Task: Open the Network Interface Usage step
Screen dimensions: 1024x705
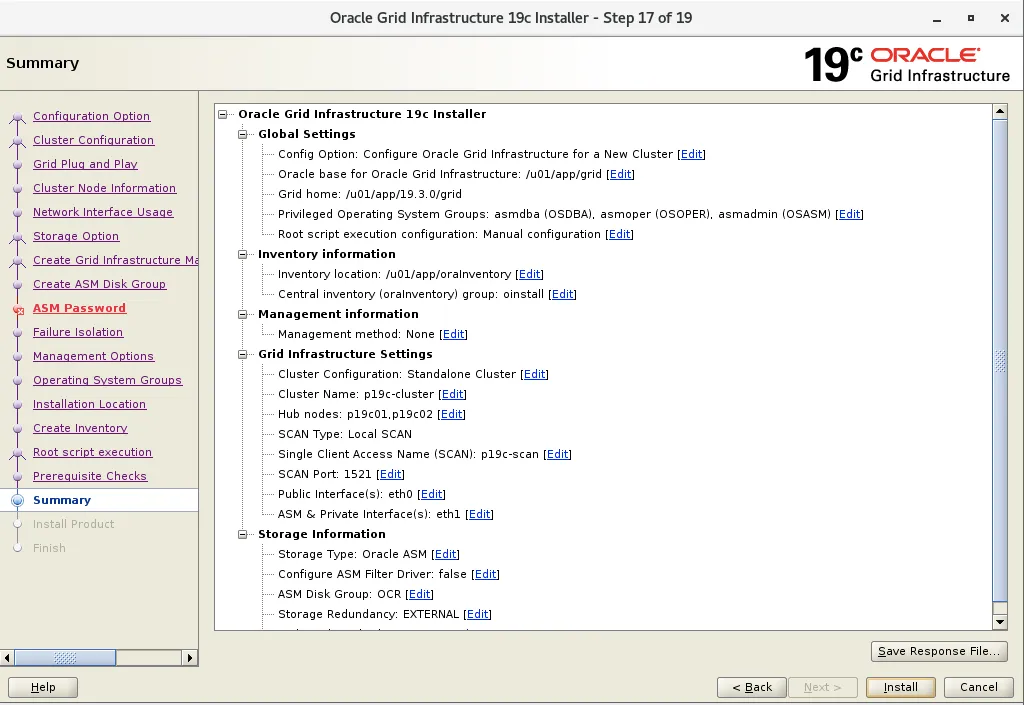Action: (105, 212)
